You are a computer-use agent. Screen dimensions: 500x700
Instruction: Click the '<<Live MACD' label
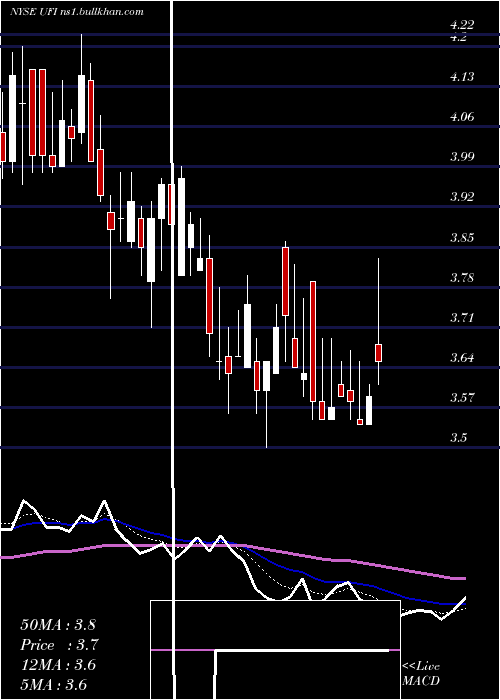(x=421, y=674)
